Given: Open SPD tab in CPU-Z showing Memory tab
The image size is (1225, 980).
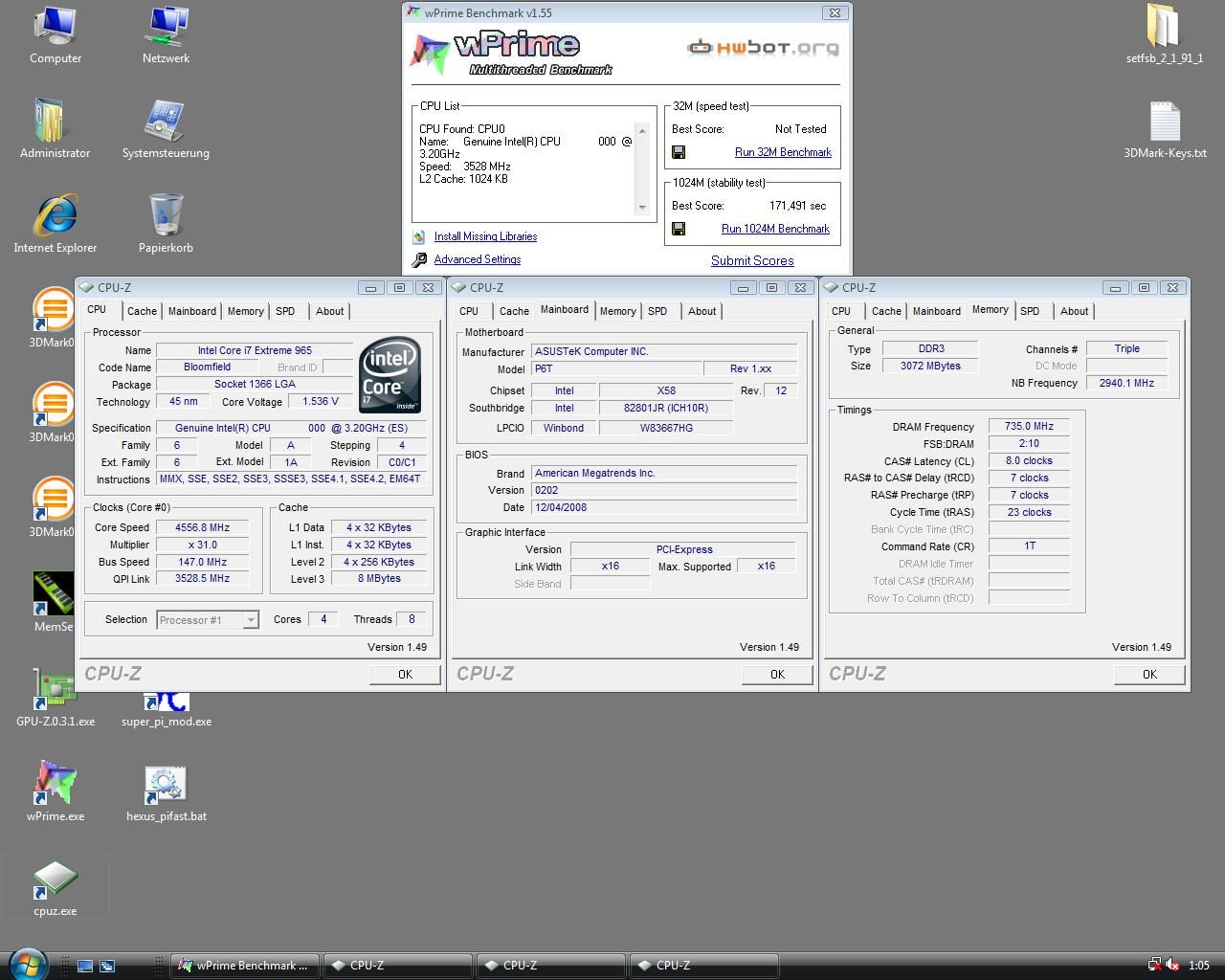Looking at the screenshot, I should coord(1030,311).
